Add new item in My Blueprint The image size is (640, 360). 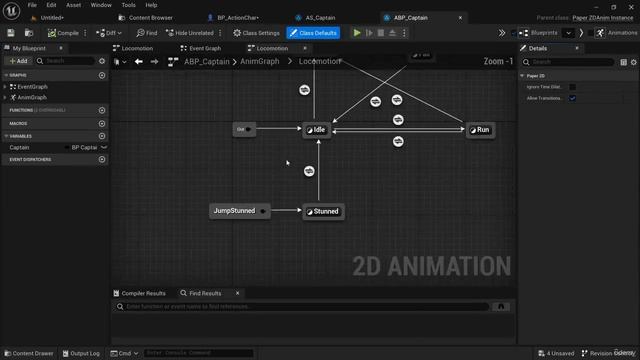(18, 61)
